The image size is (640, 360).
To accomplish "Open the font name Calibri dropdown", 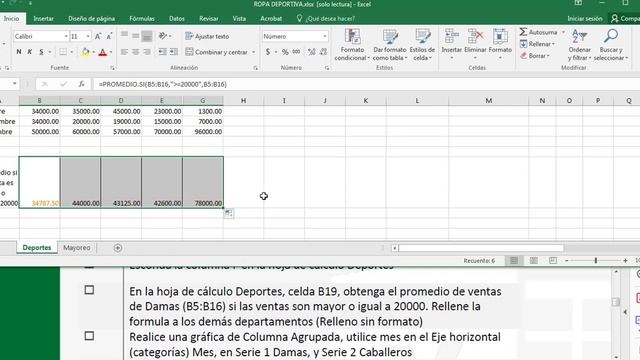I will [66, 36].
